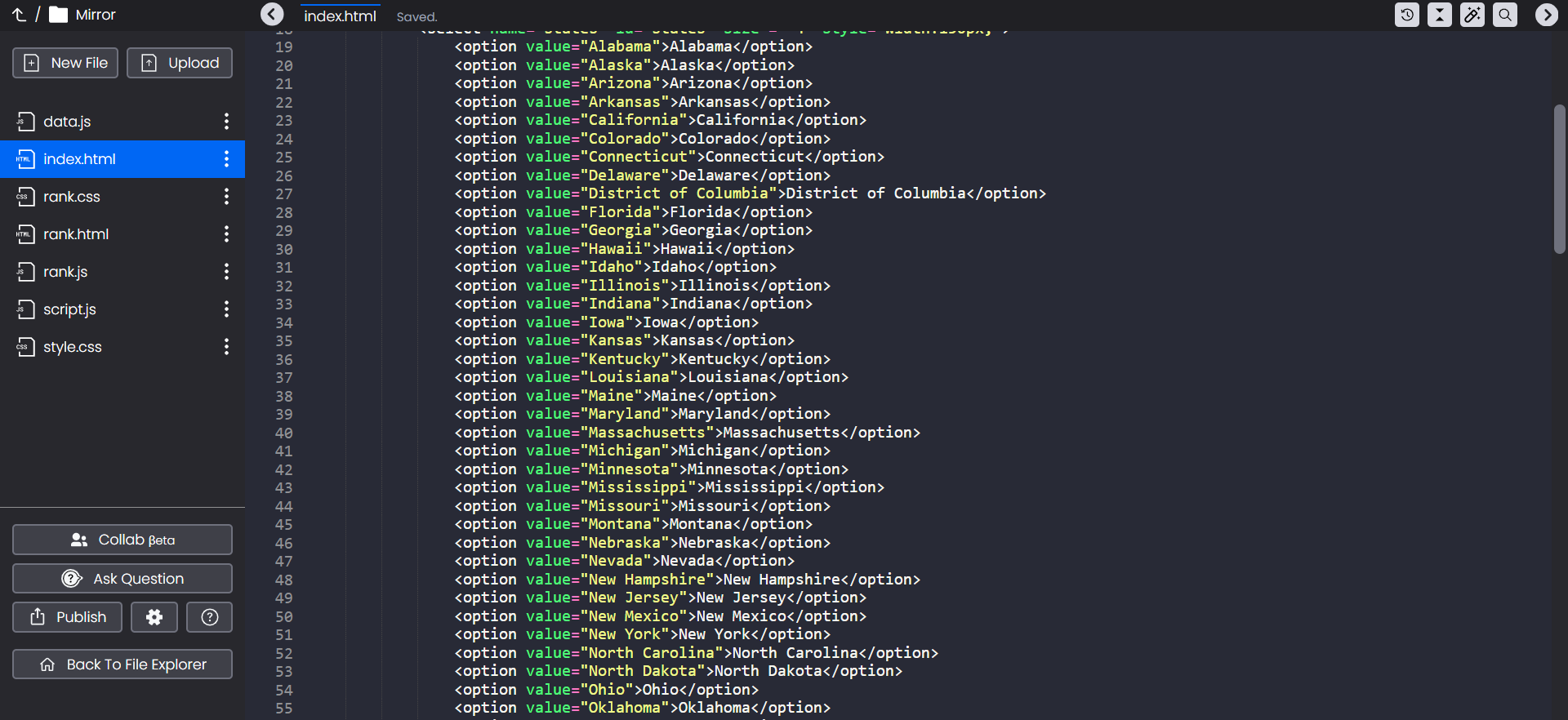
Task: Click the Nevada option line
Action: pos(624,561)
